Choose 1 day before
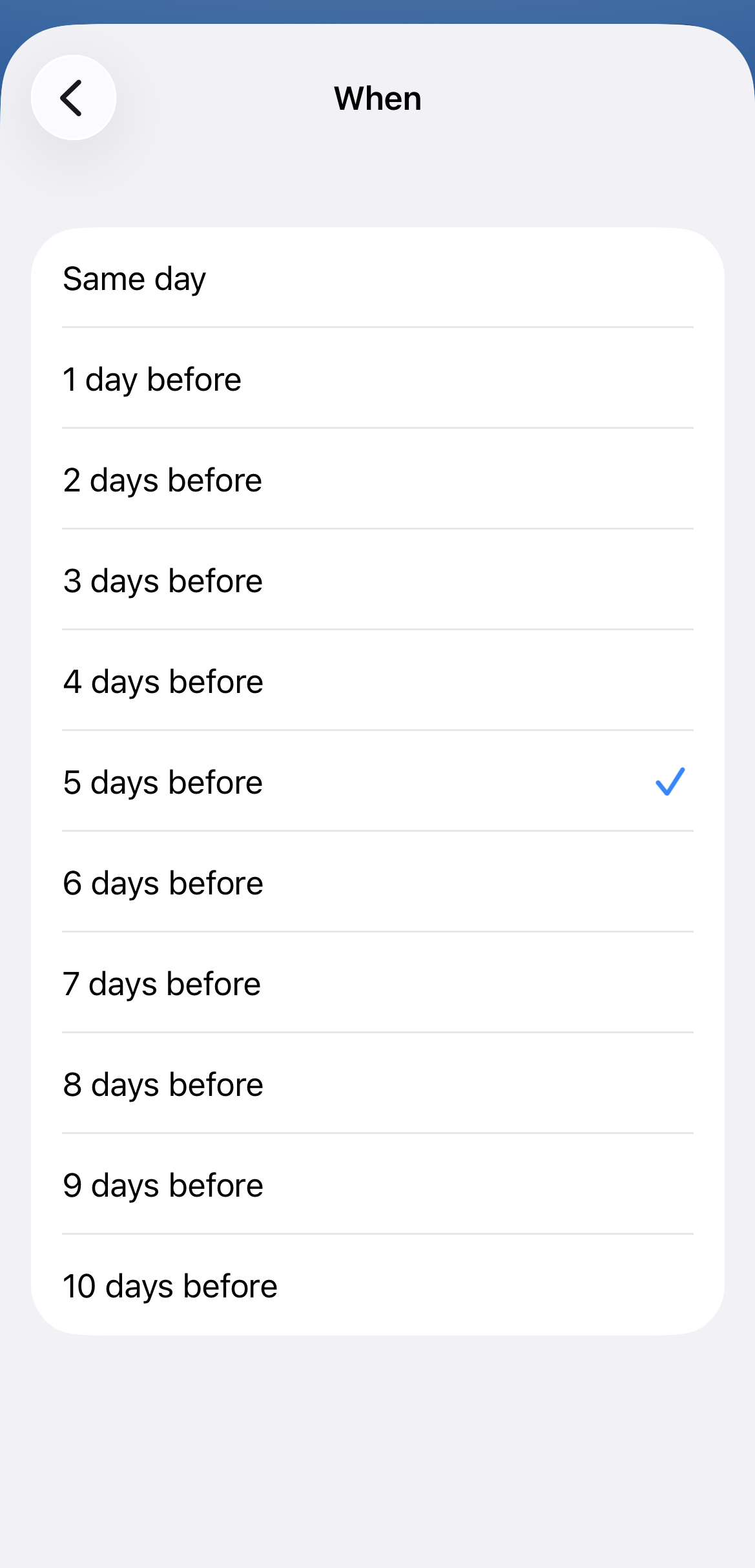The width and height of the screenshot is (755, 1568). 378,379
